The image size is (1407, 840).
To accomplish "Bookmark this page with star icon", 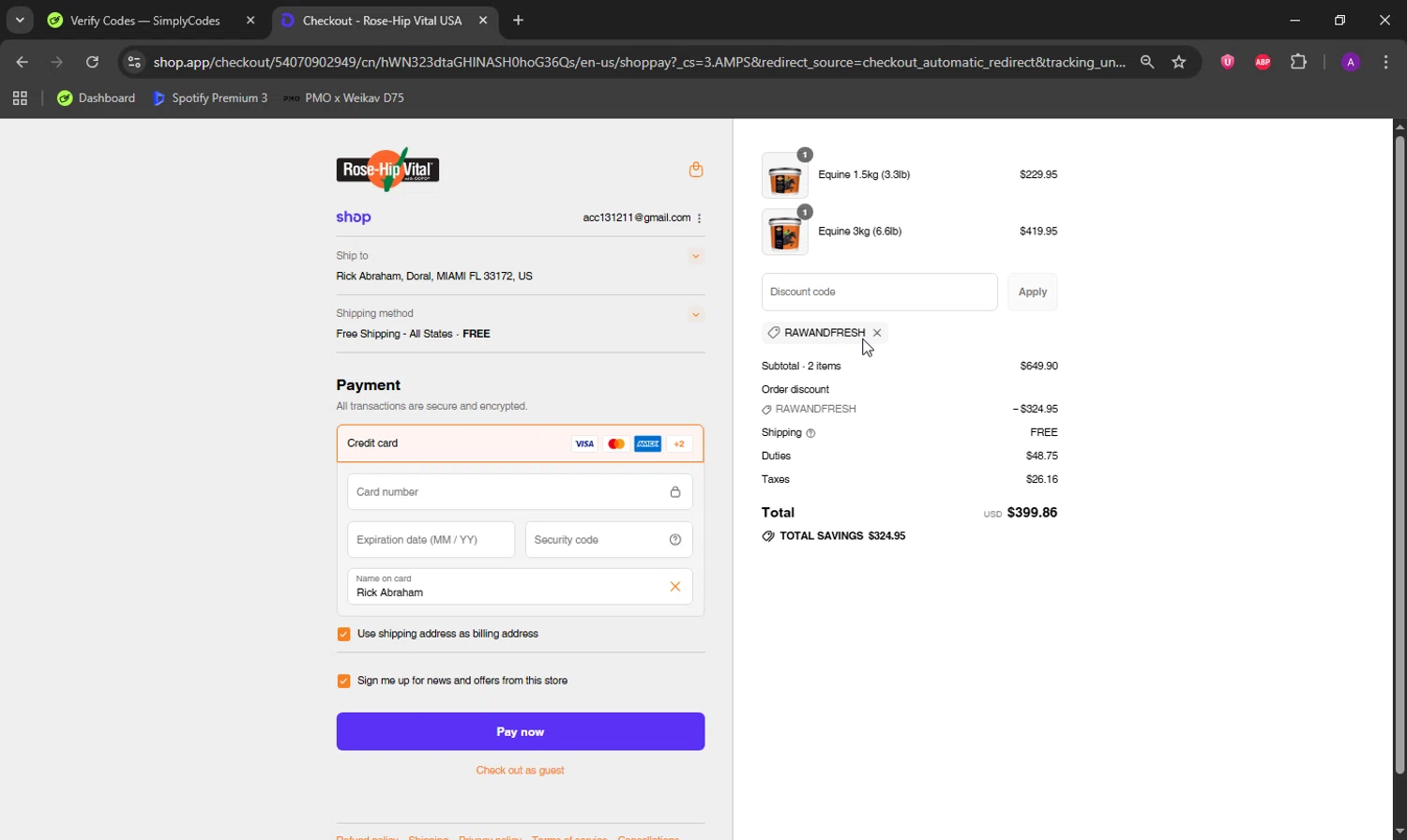I will 1179,62.
